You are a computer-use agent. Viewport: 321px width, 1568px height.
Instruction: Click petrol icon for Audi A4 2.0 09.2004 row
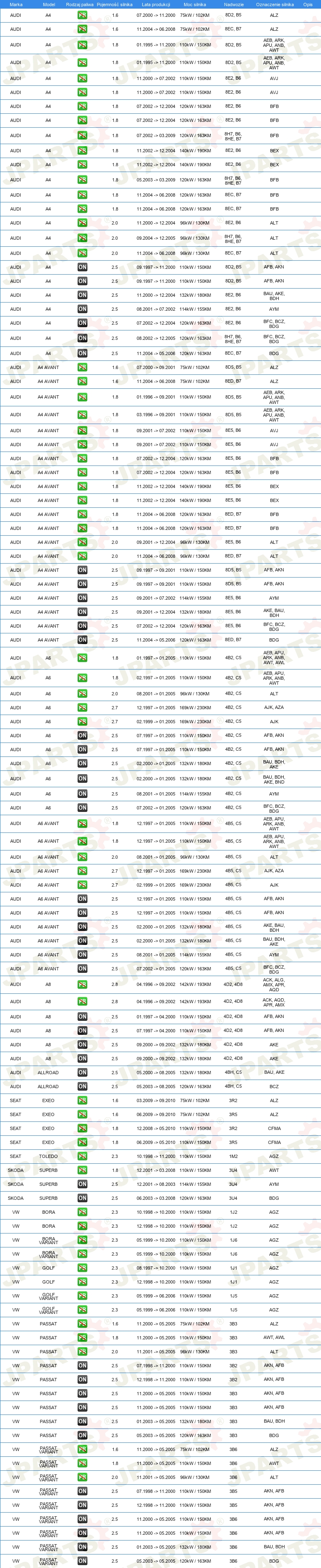(x=82, y=238)
